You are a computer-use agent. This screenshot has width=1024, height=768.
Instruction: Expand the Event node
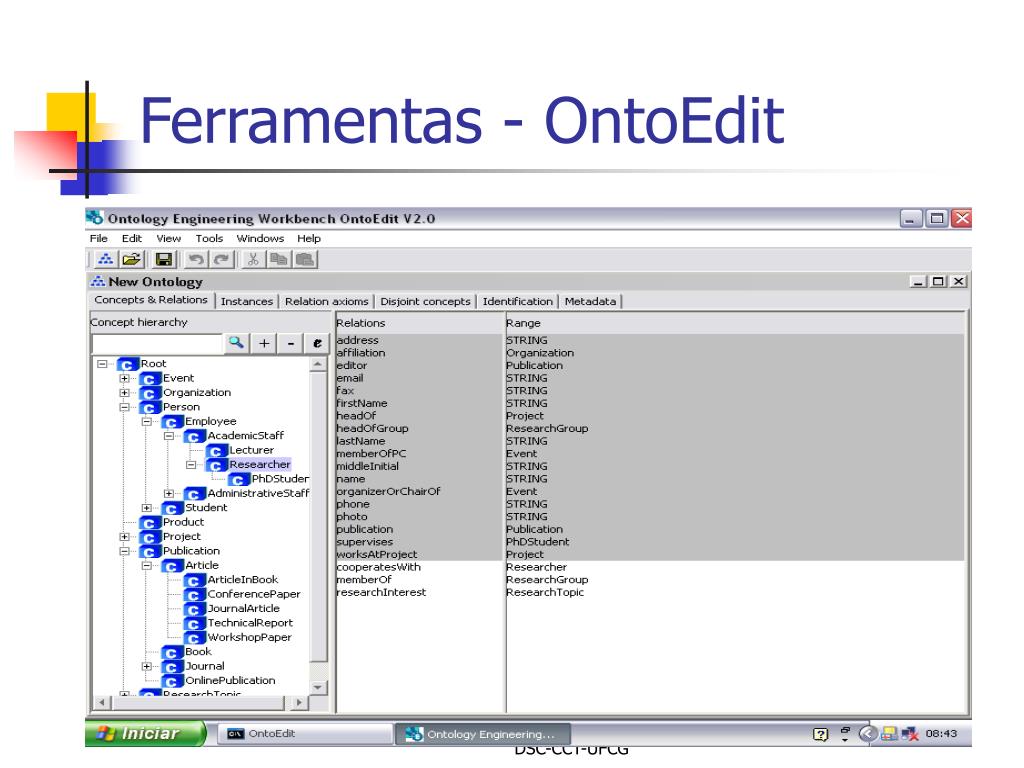pos(124,378)
